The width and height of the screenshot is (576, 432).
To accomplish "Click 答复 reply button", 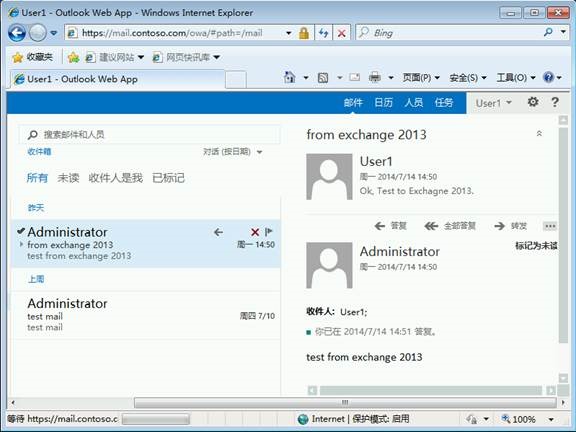I will click(390, 226).
